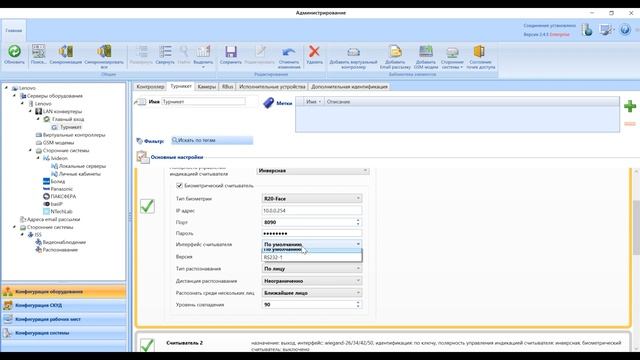
Task: Click the green plus add-tag icon
Action: [630, 106]
